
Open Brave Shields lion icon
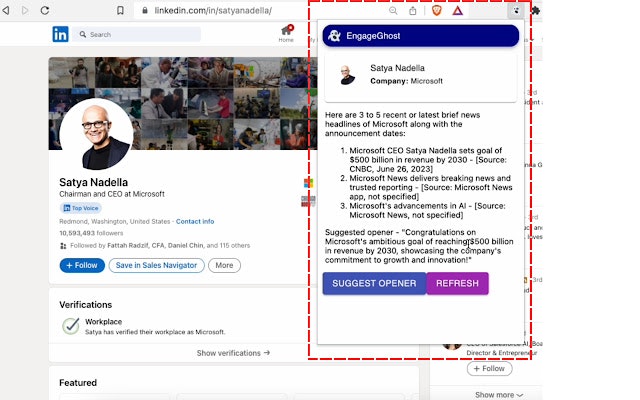coord(436,11)
